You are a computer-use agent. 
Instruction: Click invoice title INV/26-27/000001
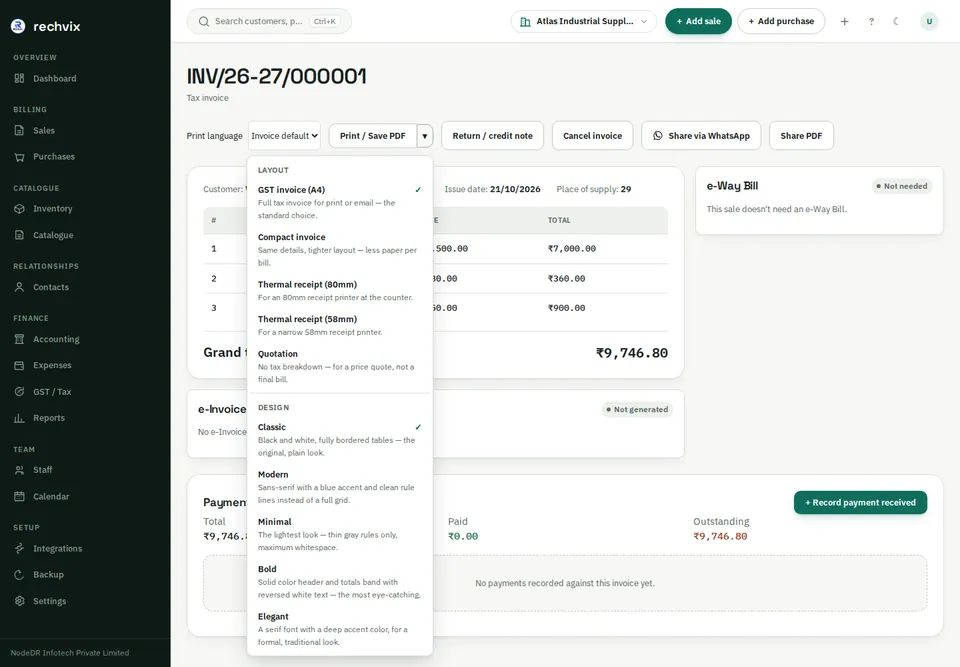click(277, 77)
